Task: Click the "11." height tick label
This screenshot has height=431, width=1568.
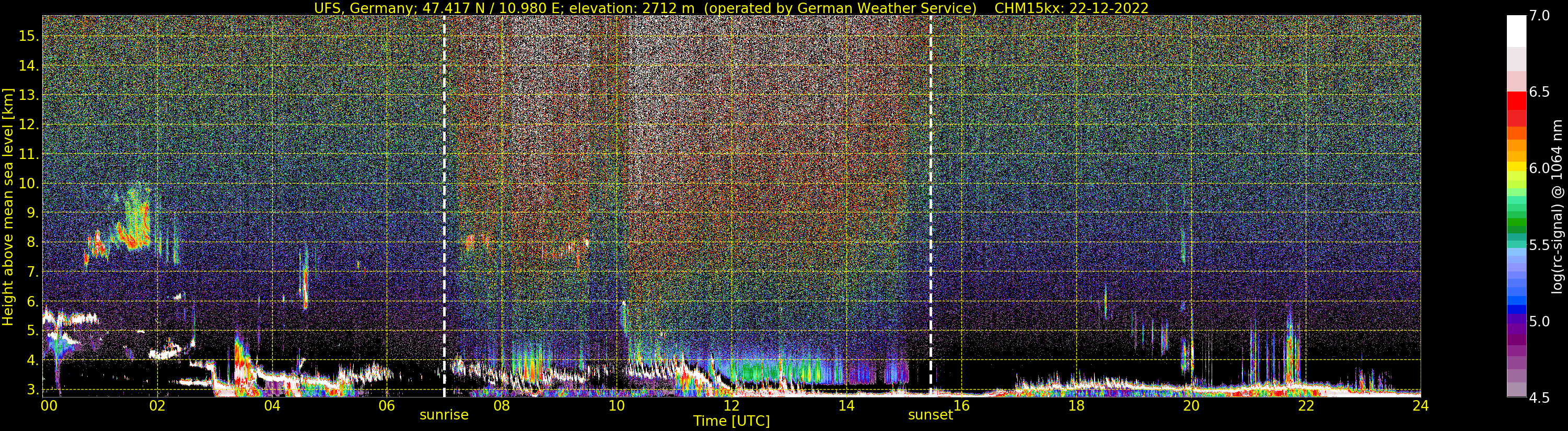Action: coord(29,154)
